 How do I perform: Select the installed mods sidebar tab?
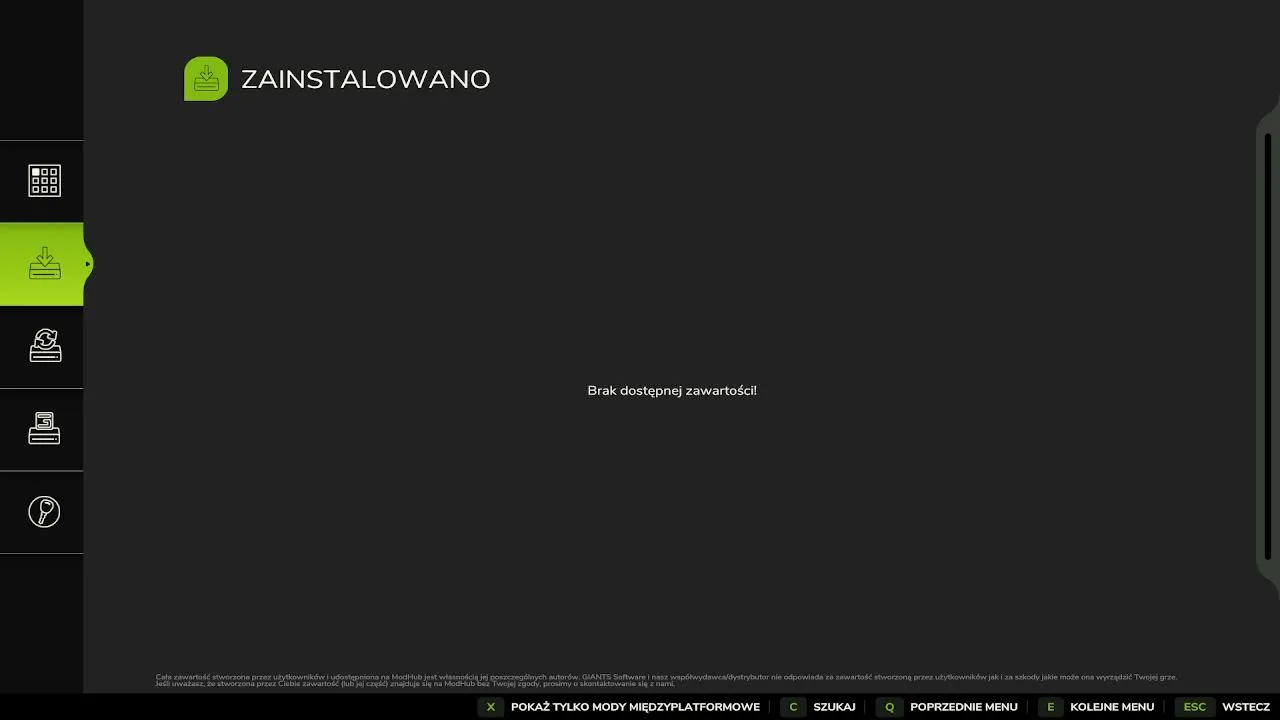[x=44, y=264]
